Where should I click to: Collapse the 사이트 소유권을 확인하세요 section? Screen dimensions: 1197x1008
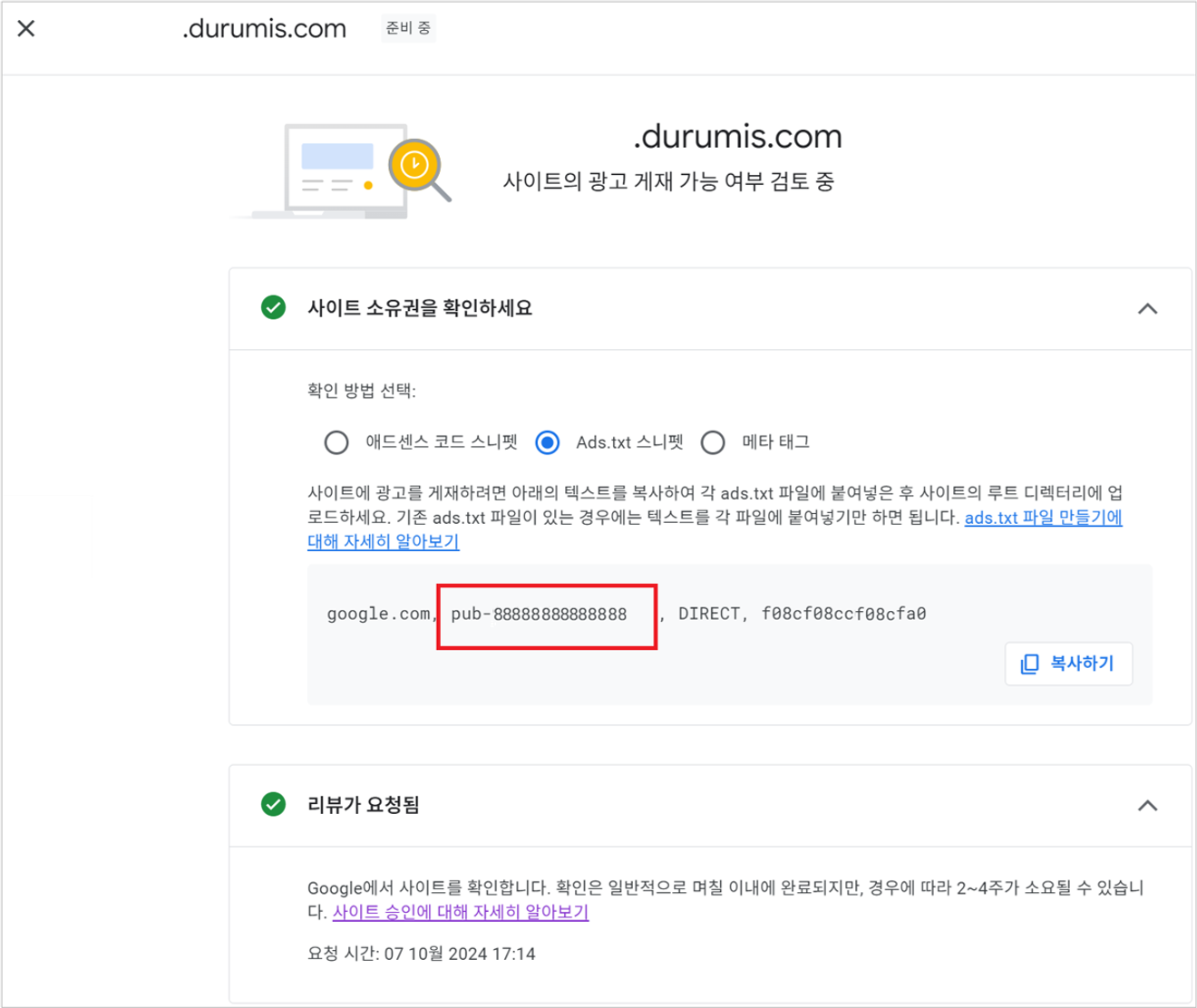(1147, 309)
